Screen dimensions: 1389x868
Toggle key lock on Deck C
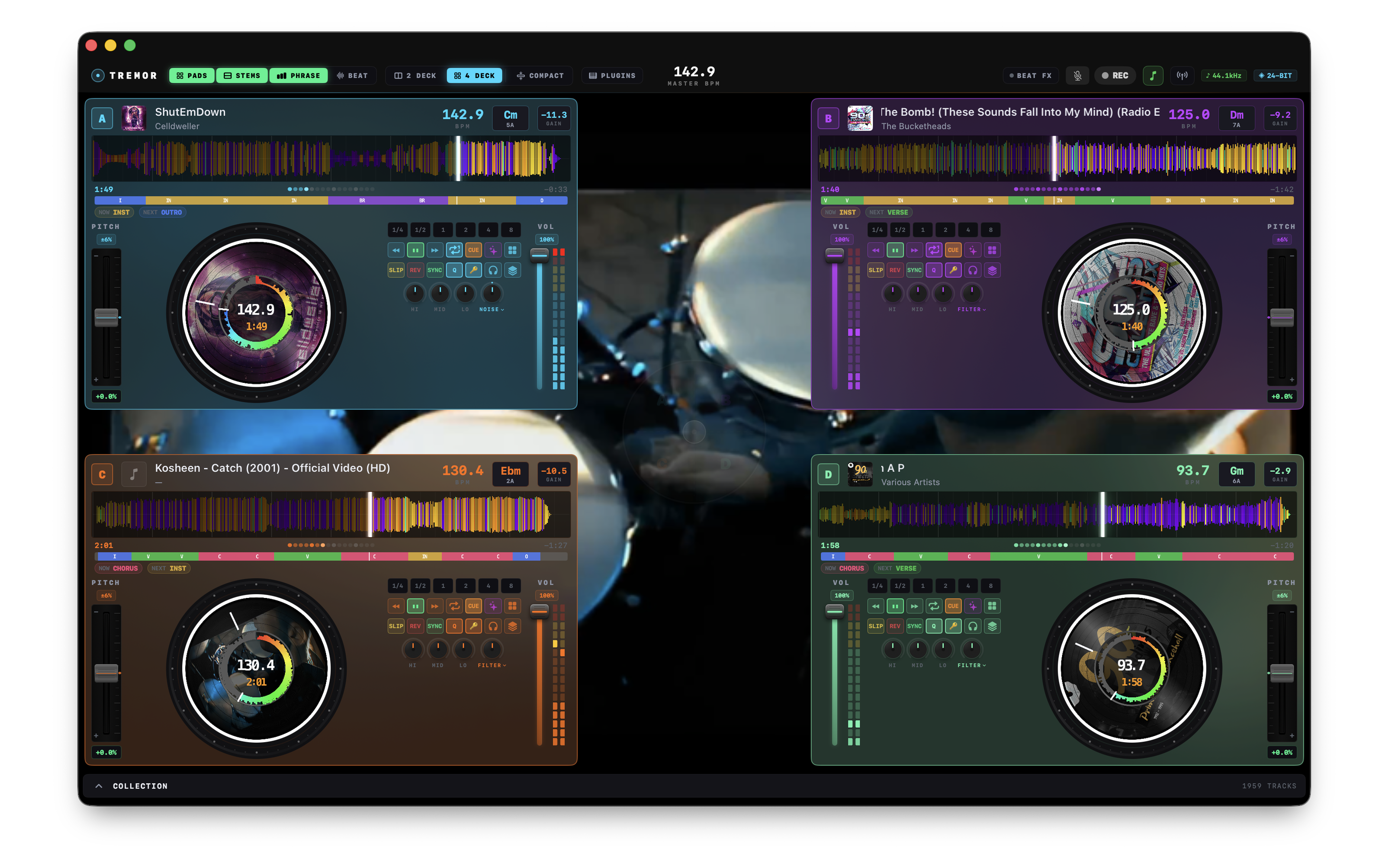click(474, 626)
